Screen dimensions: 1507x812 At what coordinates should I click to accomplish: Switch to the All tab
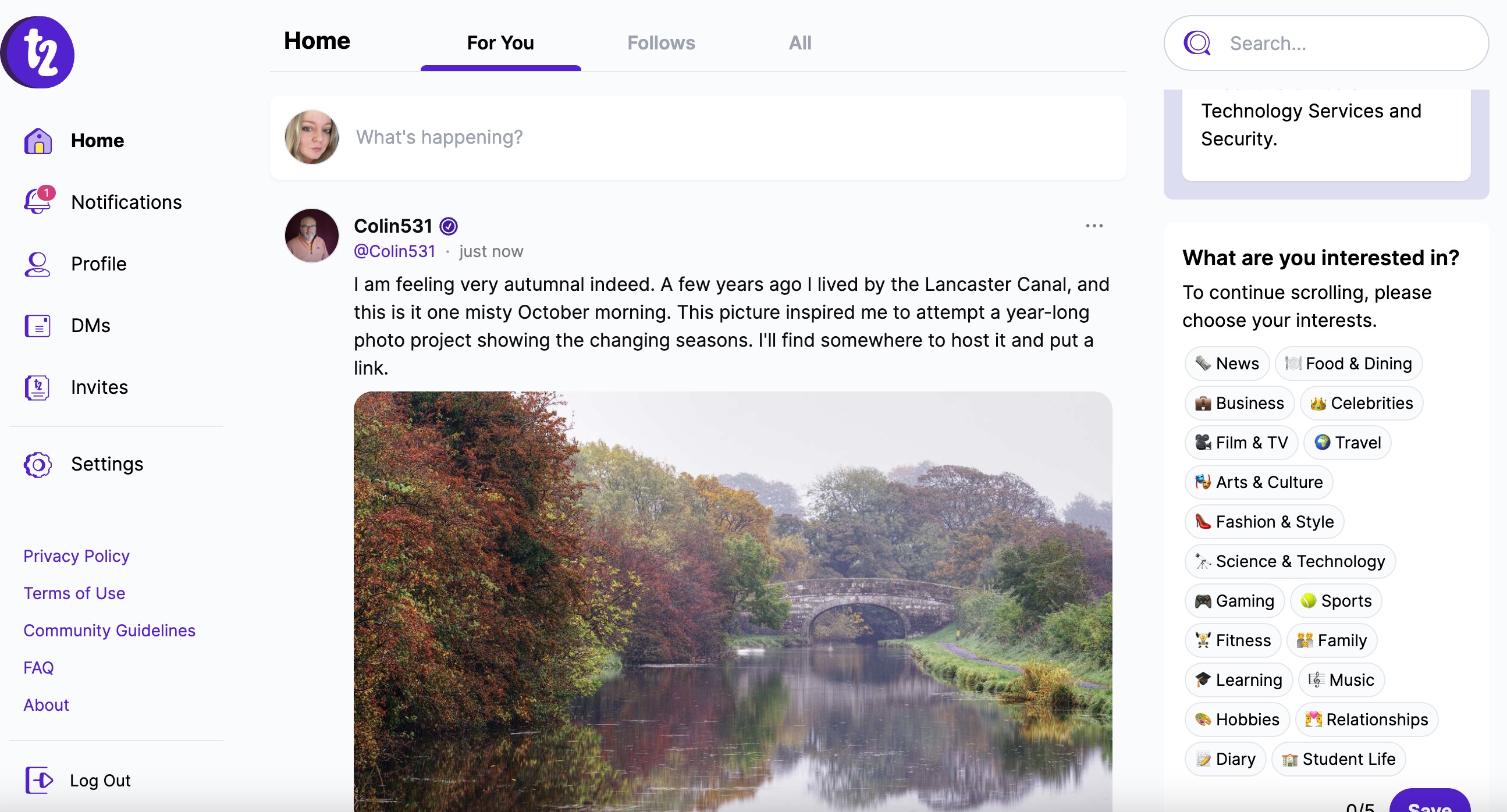(x=799, y=42)
